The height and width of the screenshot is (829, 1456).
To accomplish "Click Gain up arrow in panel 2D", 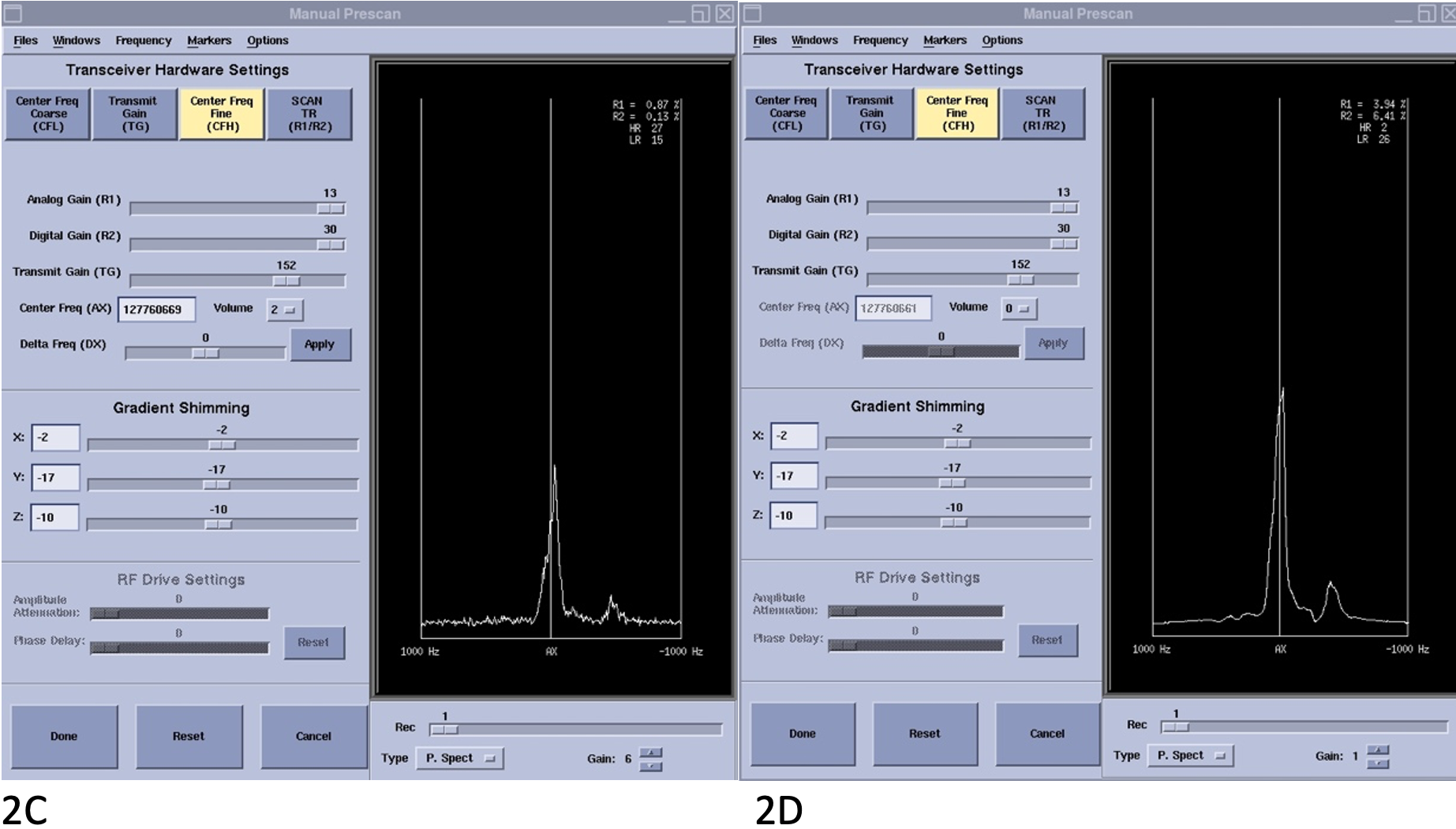I will [x=1377, y=749].
